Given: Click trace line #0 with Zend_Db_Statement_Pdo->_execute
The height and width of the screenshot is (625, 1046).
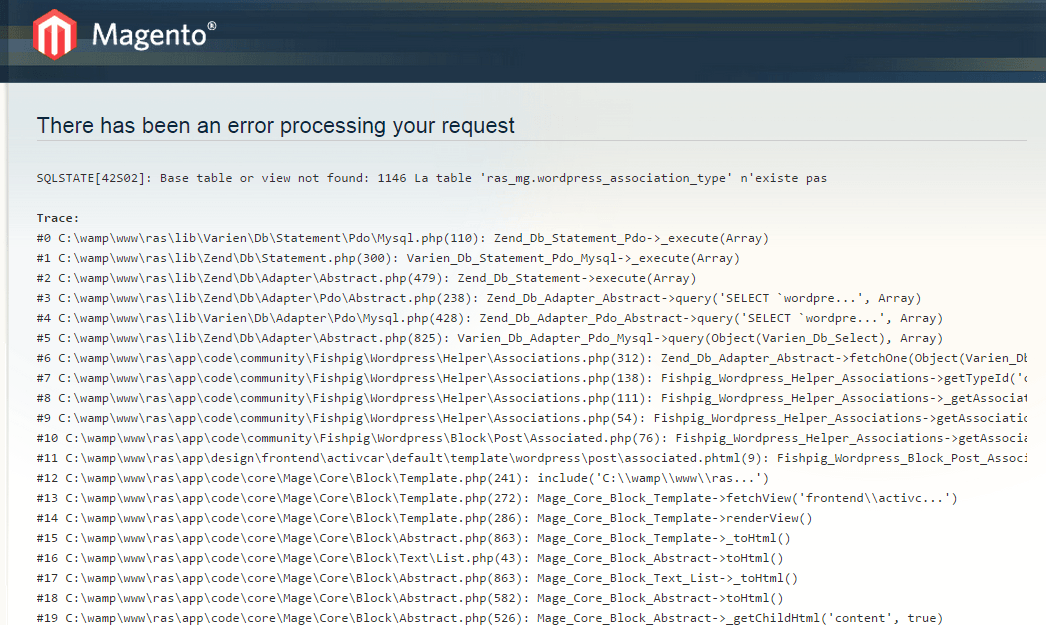Looking at the screenshot, I should click(402, 238).
